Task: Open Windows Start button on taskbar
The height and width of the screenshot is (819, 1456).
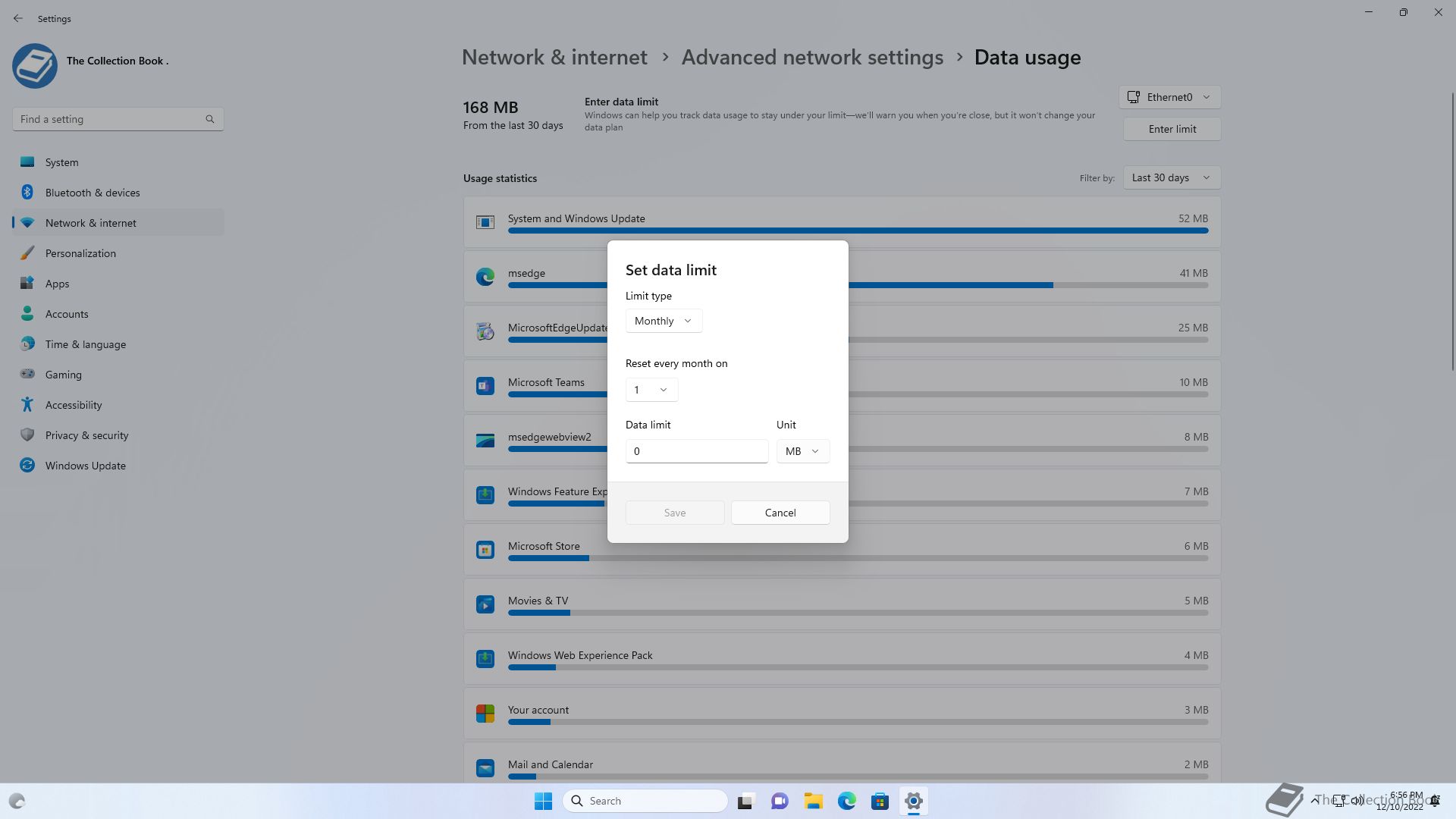Action: coord(543,801)
